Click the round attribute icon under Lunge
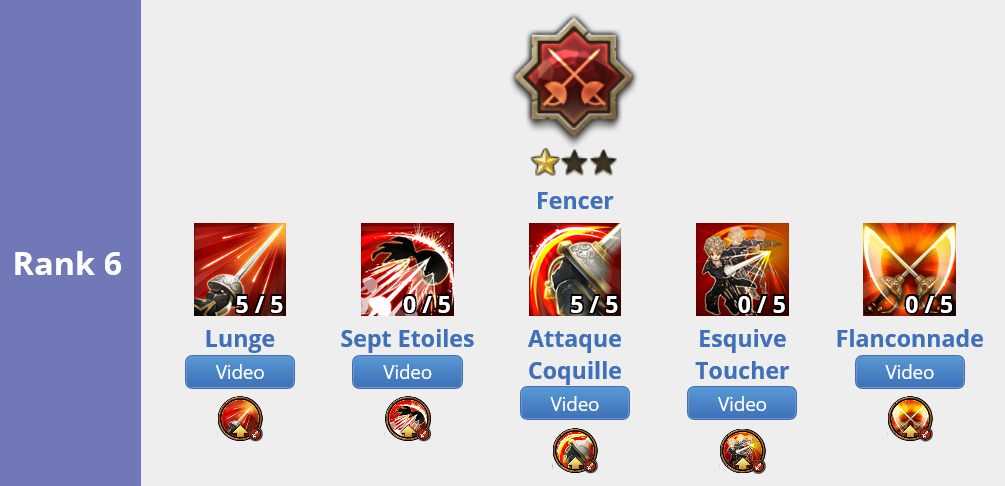 tap(240, 419)
